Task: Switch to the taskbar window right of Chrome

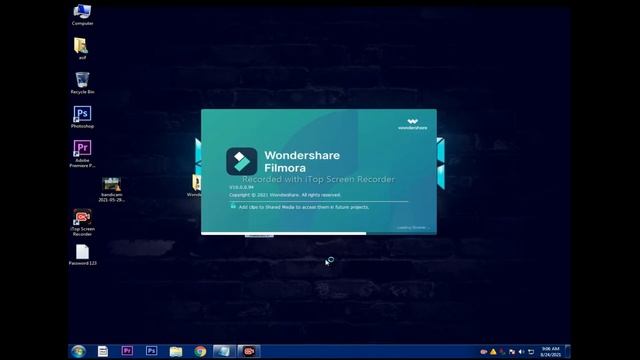Action: pos(224,351)
